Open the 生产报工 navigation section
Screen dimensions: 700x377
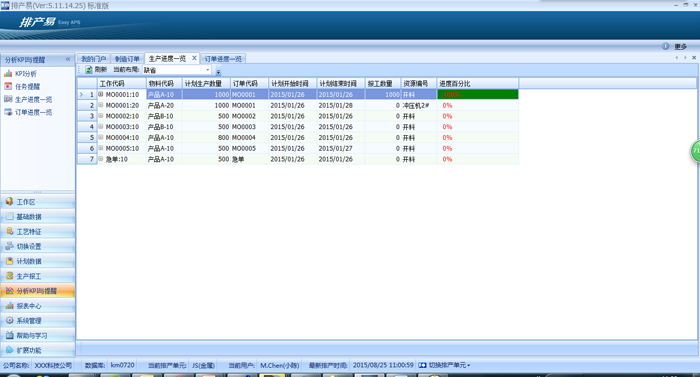[x=38, y=276]
